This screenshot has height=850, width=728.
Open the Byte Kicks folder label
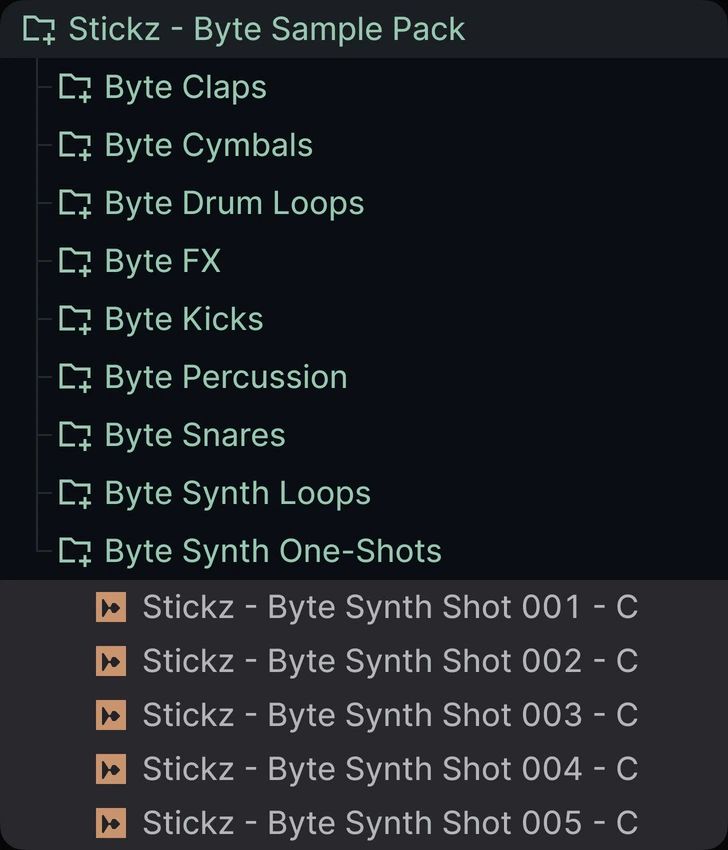pyautogui.click(x=184, y=320)
